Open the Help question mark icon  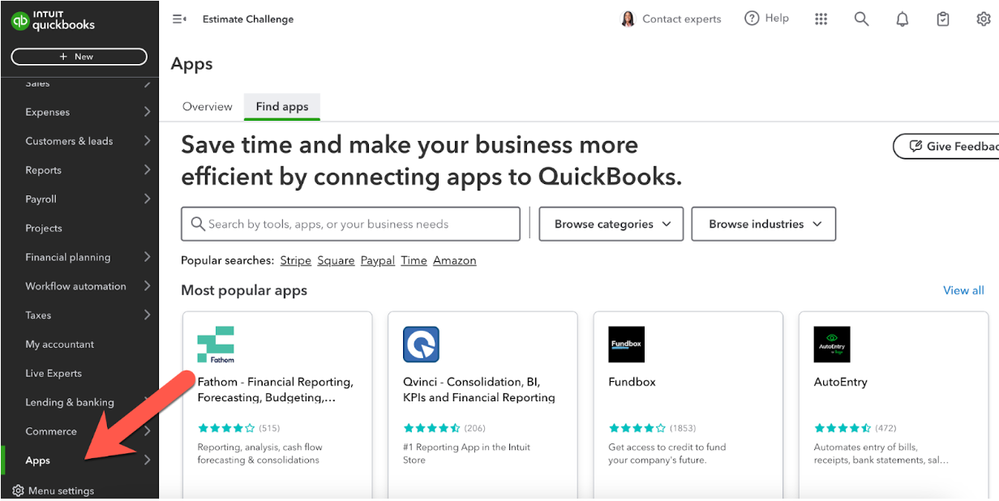(x=752, y=19)
